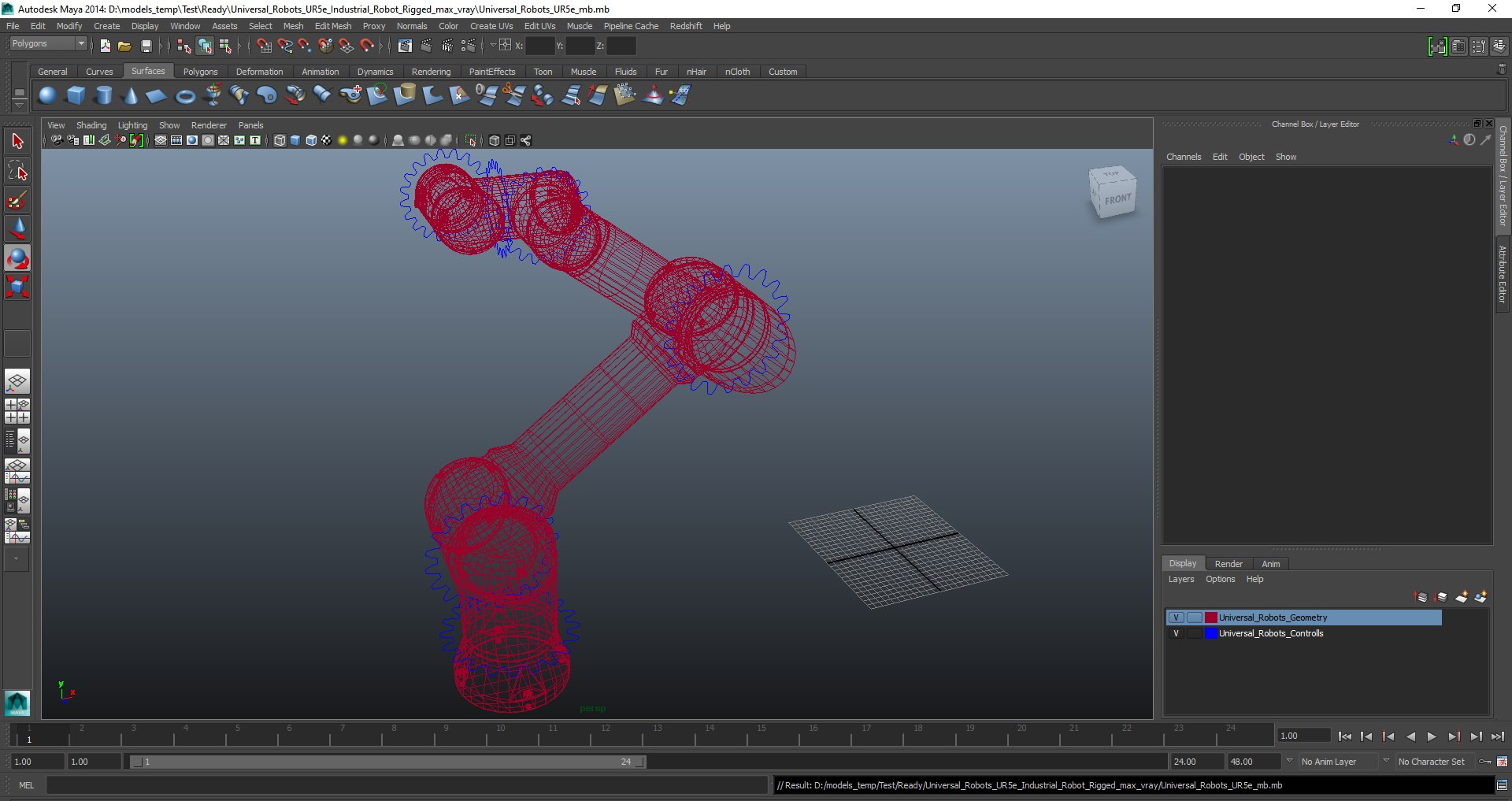Toggle visibility of Universal_Robots_Geometry layer
Screen dimensions: 1512x801
pos(1176,617)
